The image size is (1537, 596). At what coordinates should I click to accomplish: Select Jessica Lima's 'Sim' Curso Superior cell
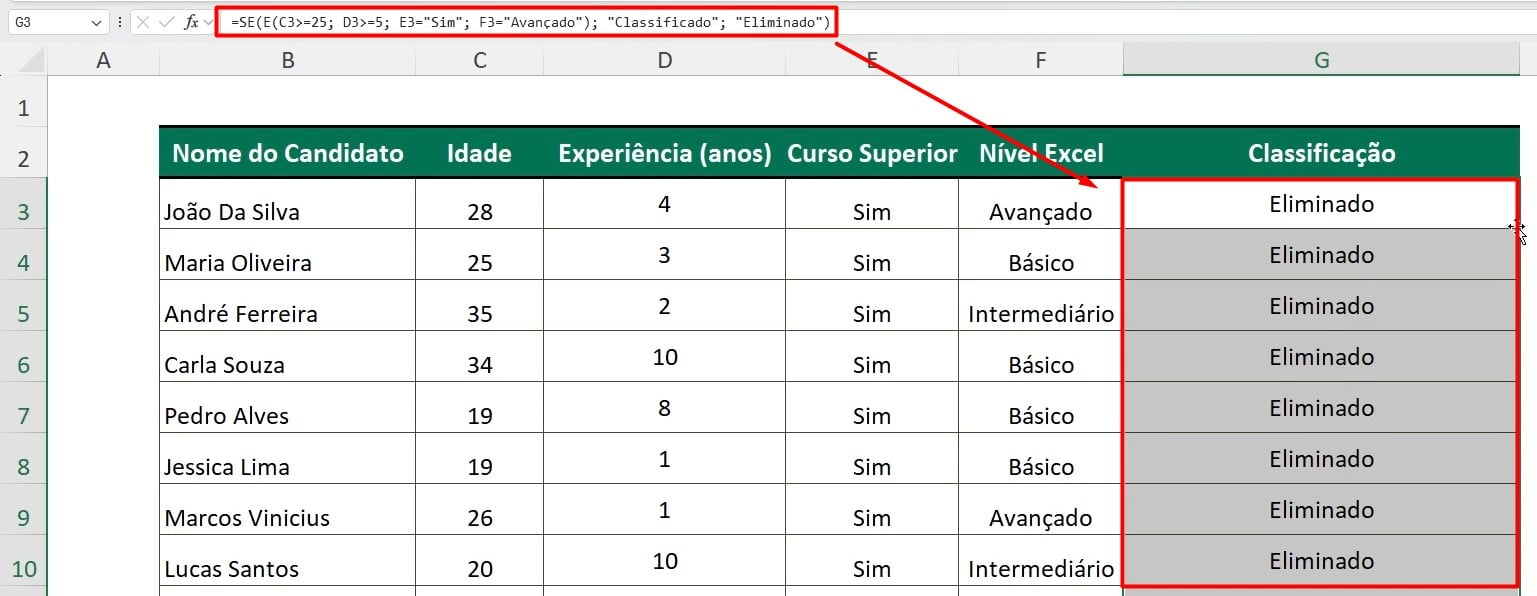[872, 459]
